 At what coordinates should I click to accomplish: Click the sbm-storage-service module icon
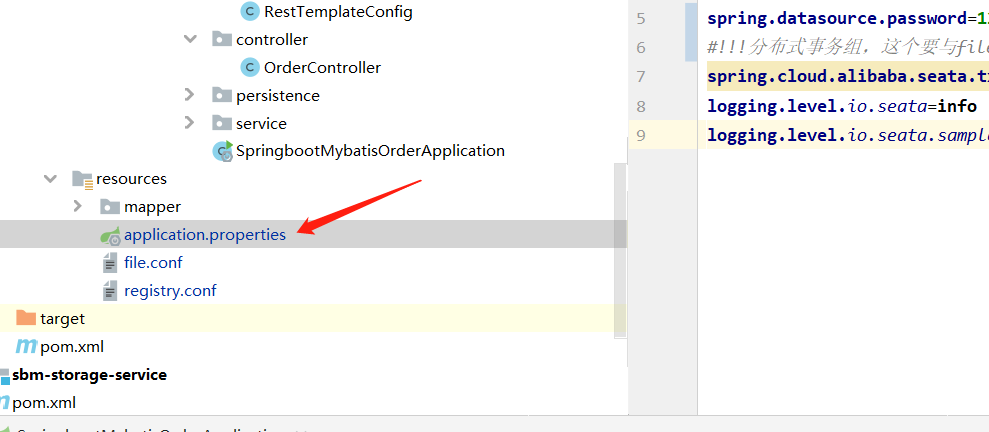(4, 376)
